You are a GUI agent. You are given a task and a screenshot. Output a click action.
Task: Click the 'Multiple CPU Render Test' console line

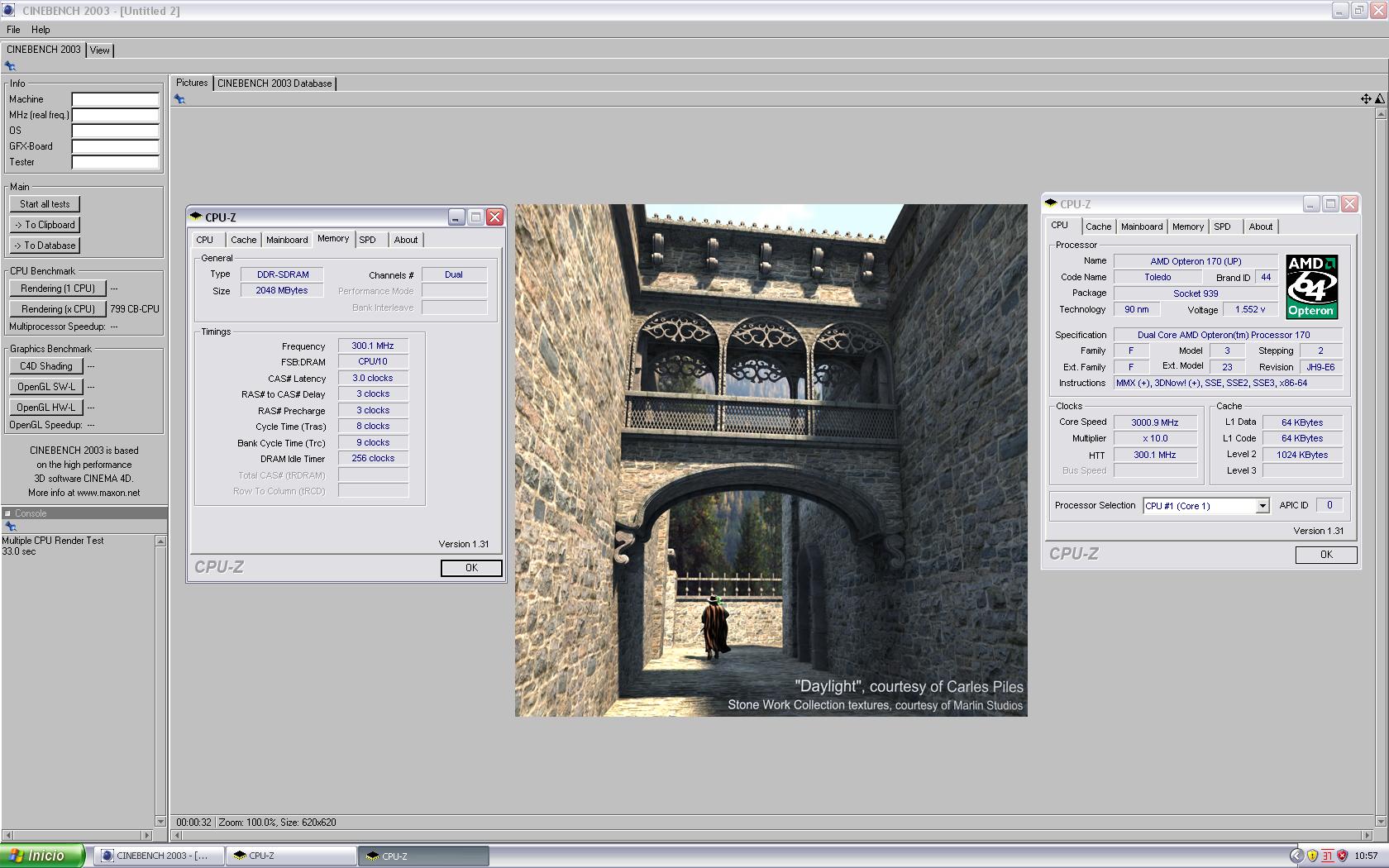click(53, 541)
